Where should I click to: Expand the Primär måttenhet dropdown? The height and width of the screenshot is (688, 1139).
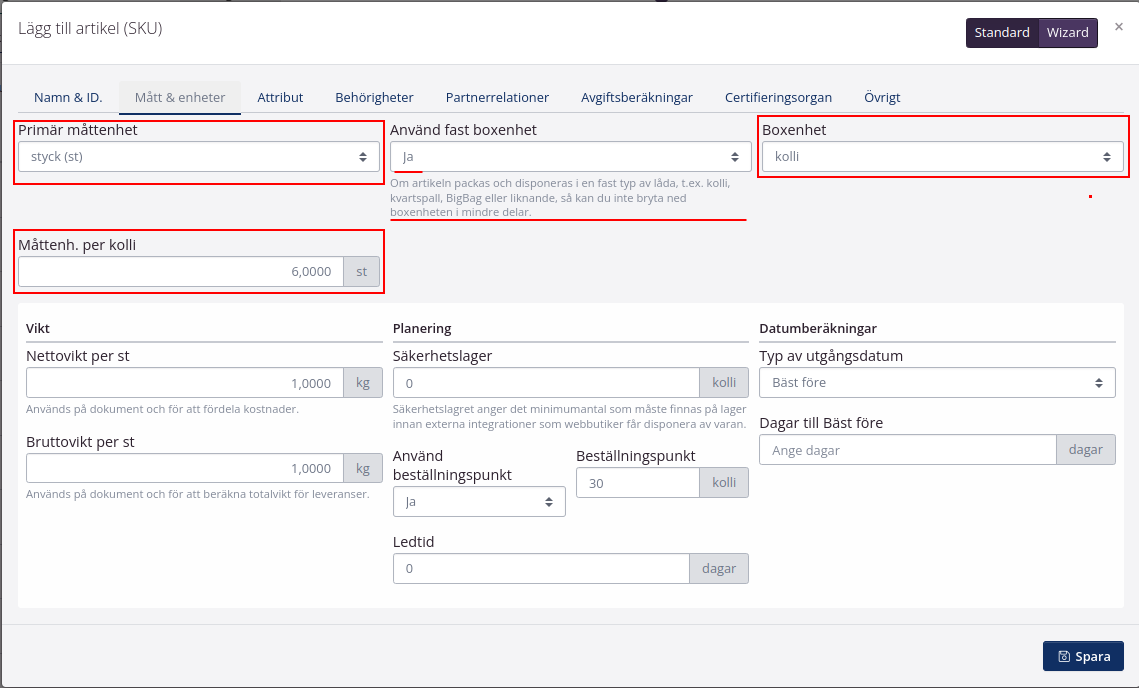199,157
